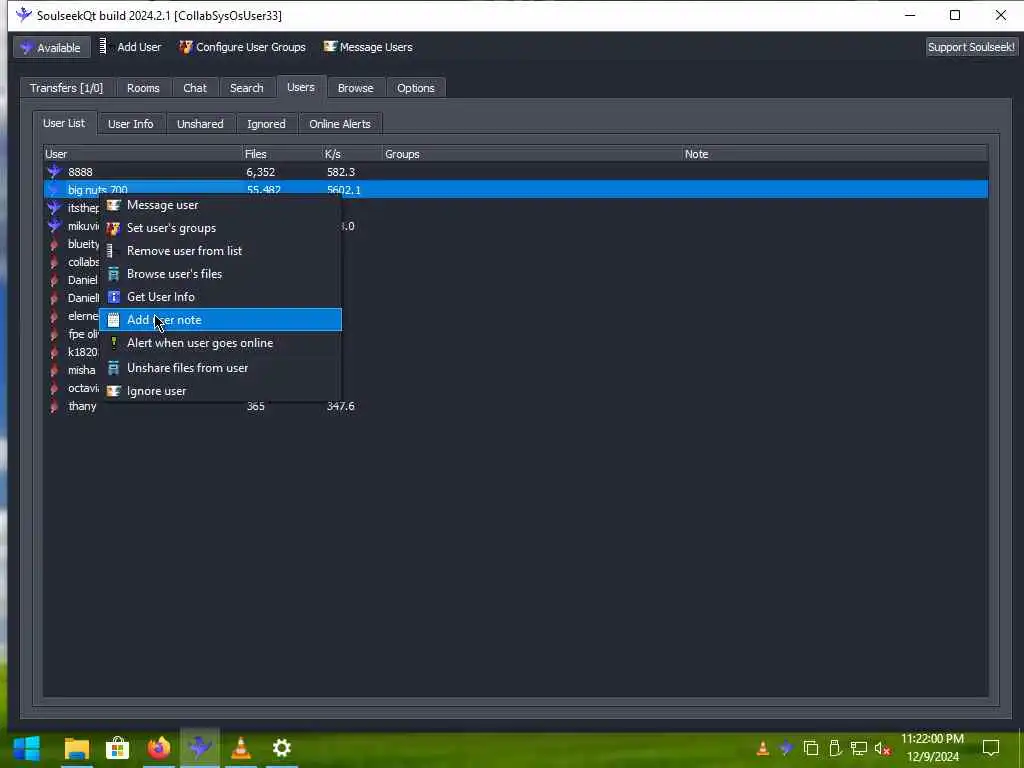The height and width of the screenshot is (768, 1024).
Task: Click the Set user's groups icon
Action: click(x=114, y=228)
